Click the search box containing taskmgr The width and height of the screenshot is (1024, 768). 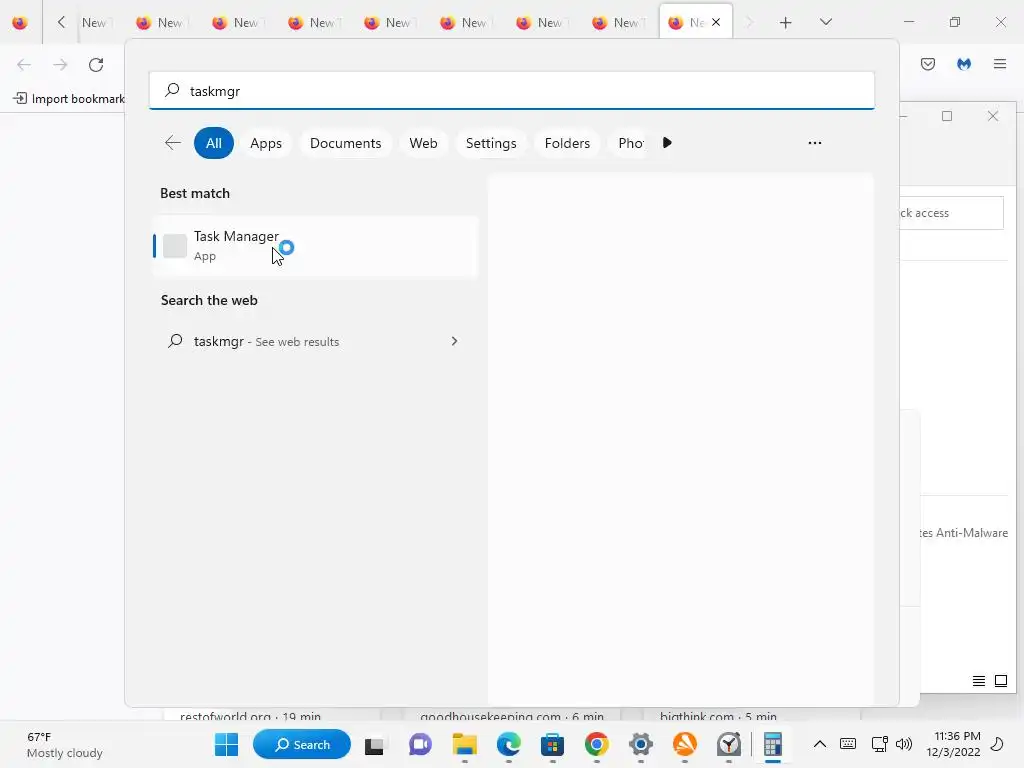click(x=511, y=91)
